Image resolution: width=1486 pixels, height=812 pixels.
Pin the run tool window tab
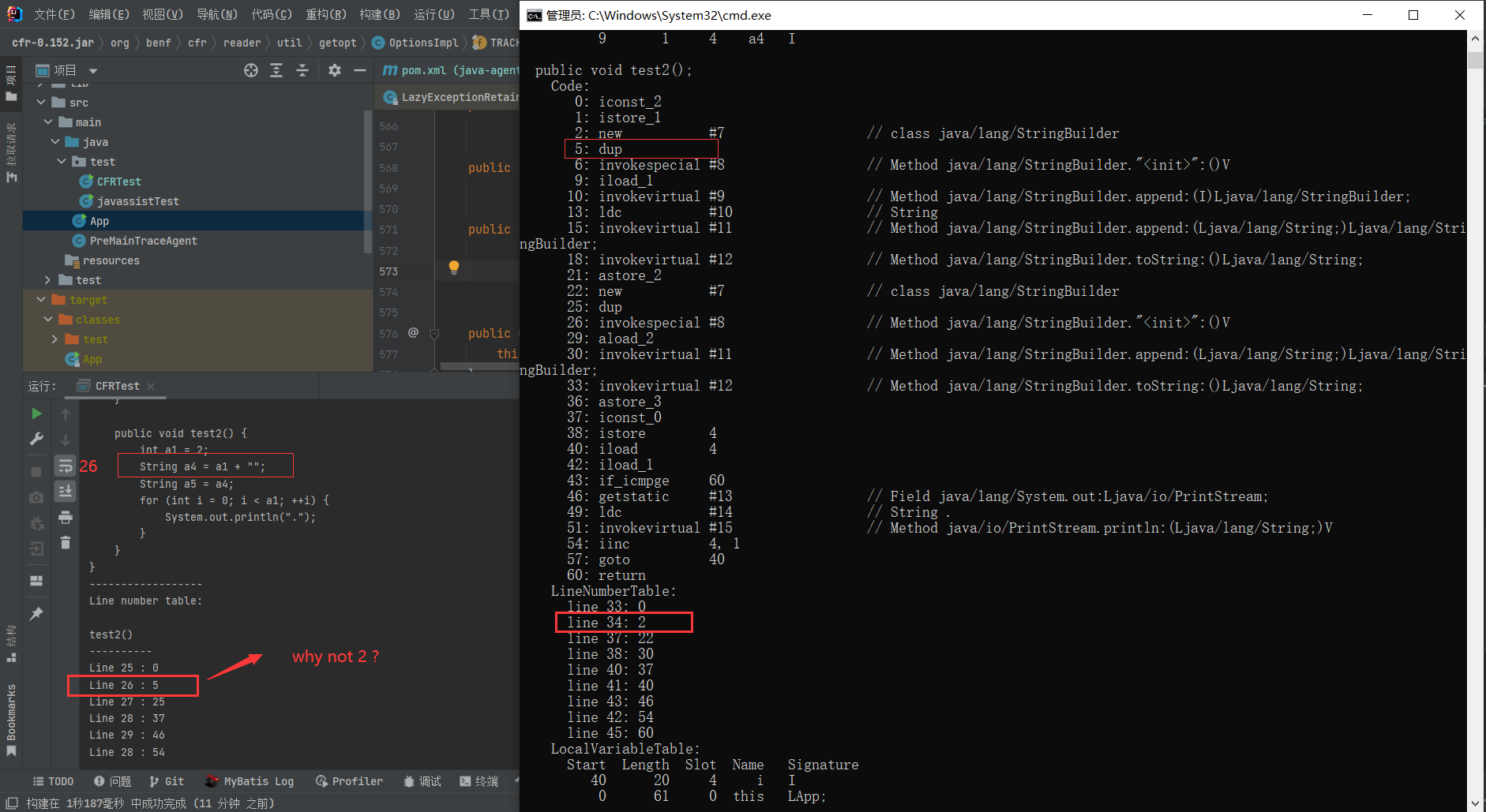36,613
